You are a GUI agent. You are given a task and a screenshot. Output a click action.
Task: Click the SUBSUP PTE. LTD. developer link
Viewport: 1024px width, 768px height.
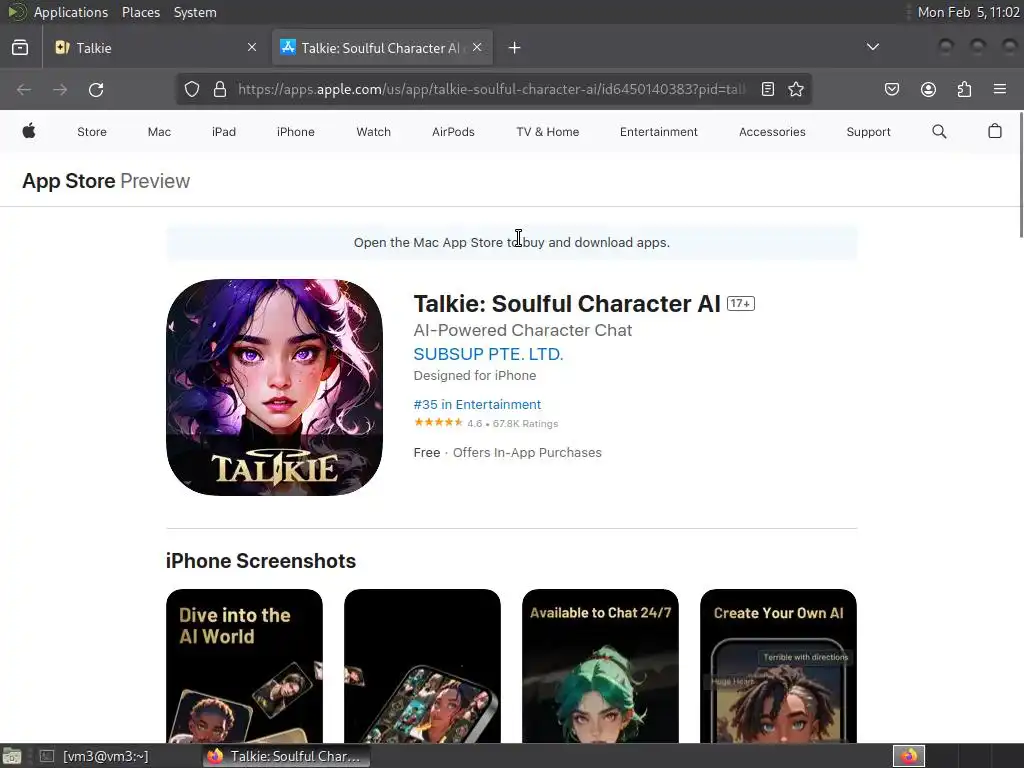click(x=488, y=354)
